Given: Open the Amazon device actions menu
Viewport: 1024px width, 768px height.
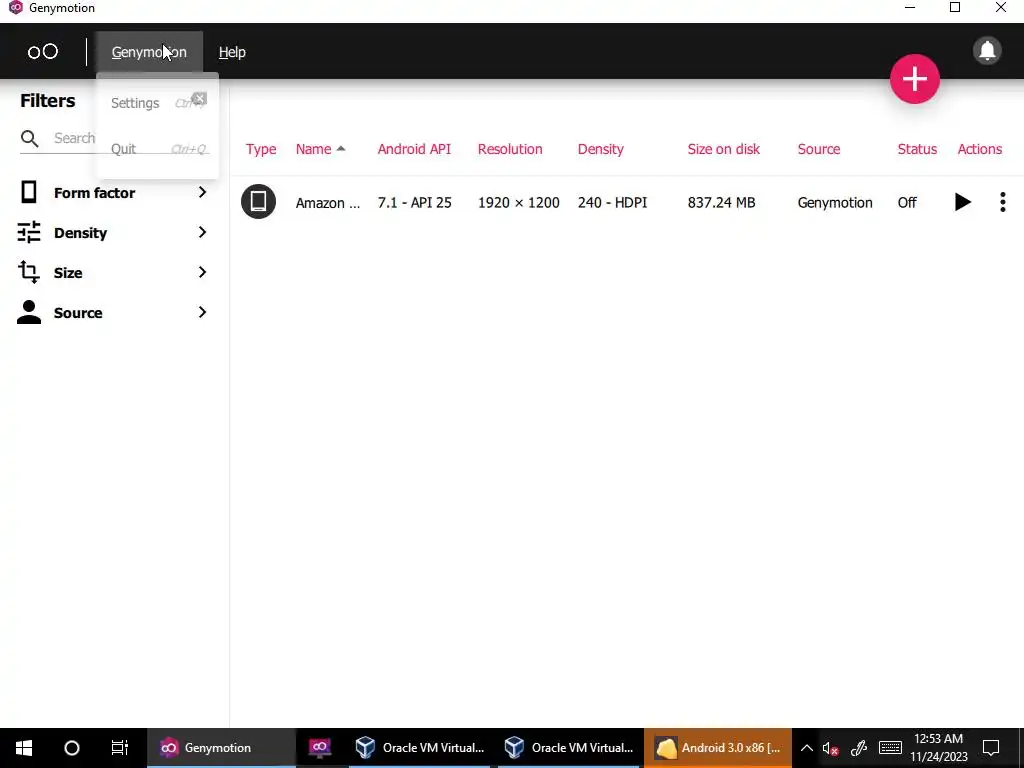Looking at the screenshot, I should point(1002,202).
